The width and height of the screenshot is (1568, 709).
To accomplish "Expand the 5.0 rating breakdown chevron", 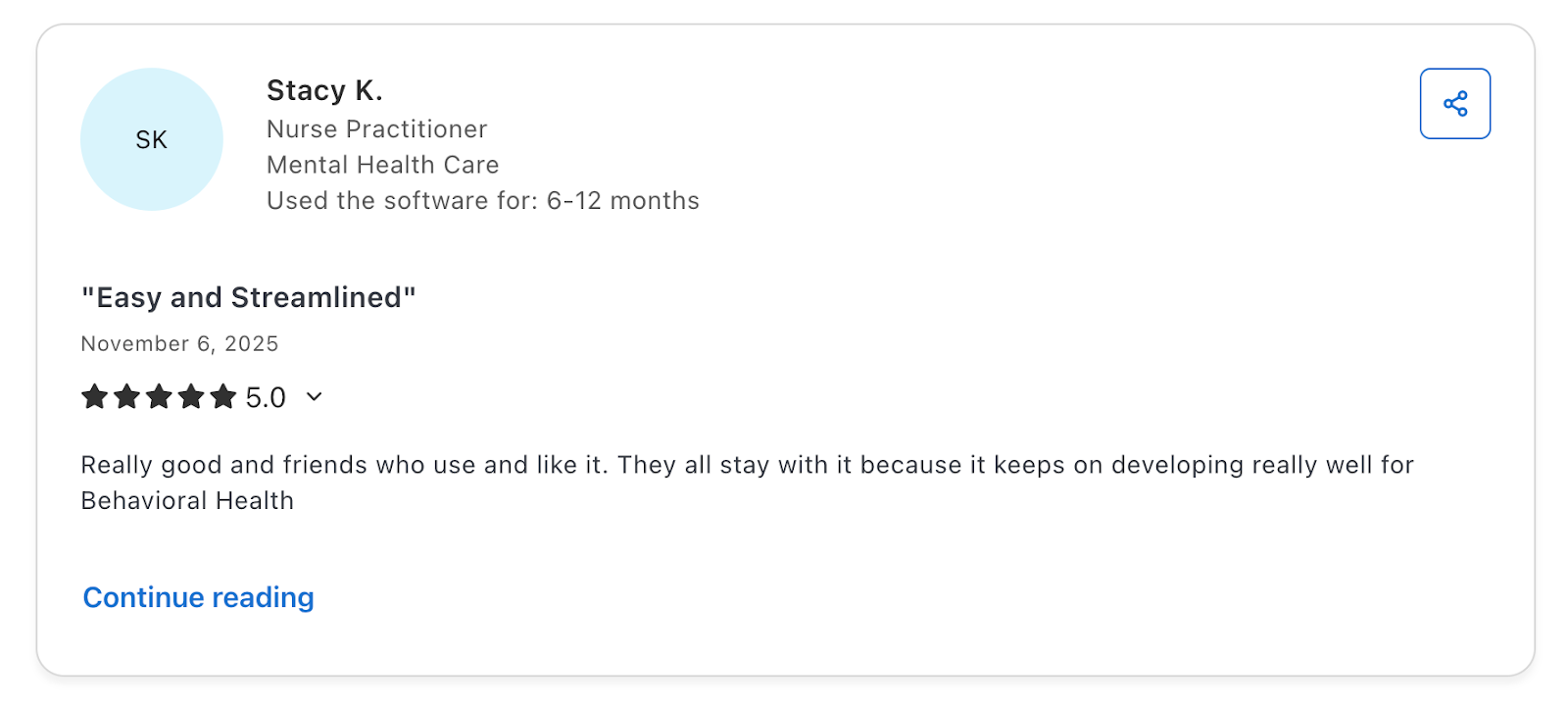I will [314, 397].
